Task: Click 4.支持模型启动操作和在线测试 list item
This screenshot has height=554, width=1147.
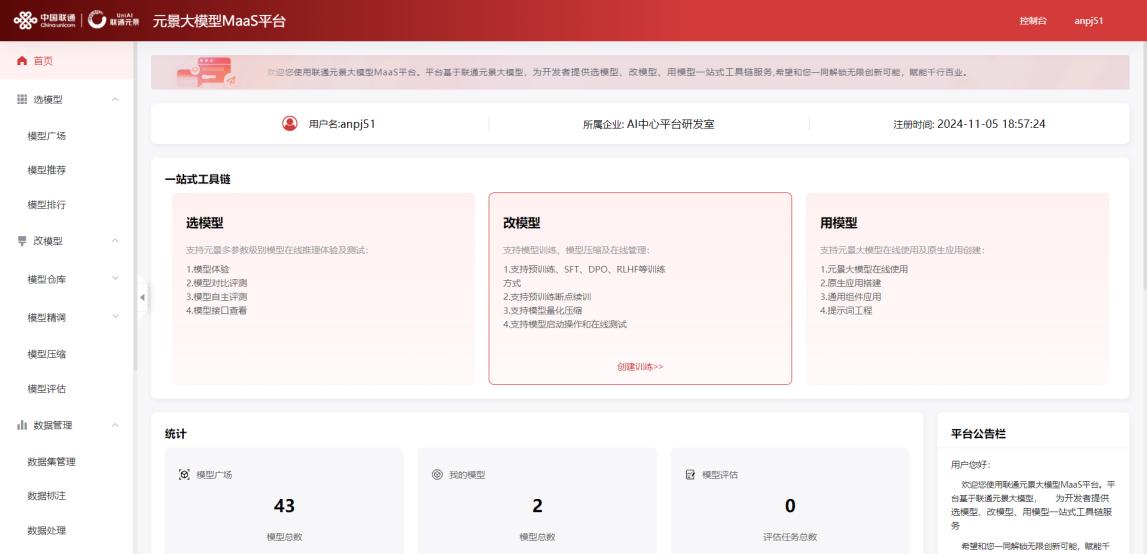Action: pos(565,324)
